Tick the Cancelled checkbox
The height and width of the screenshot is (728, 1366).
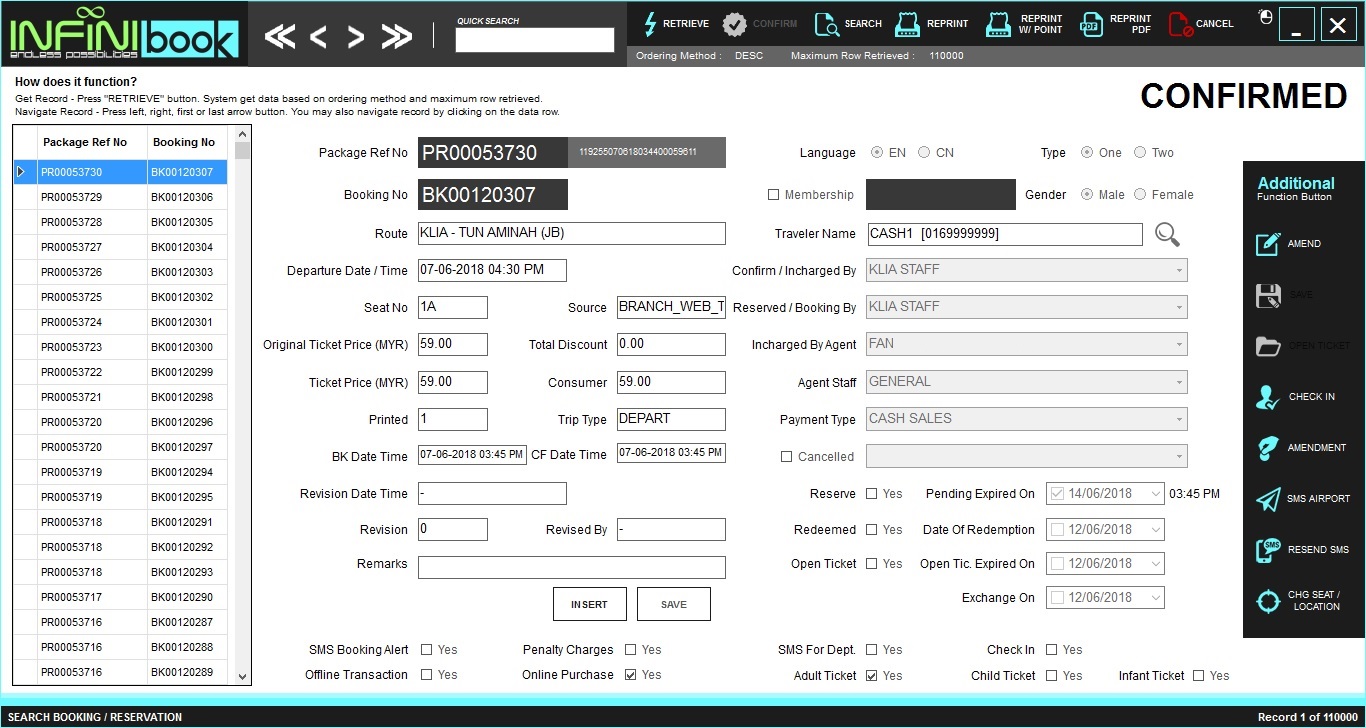(786, 457)
